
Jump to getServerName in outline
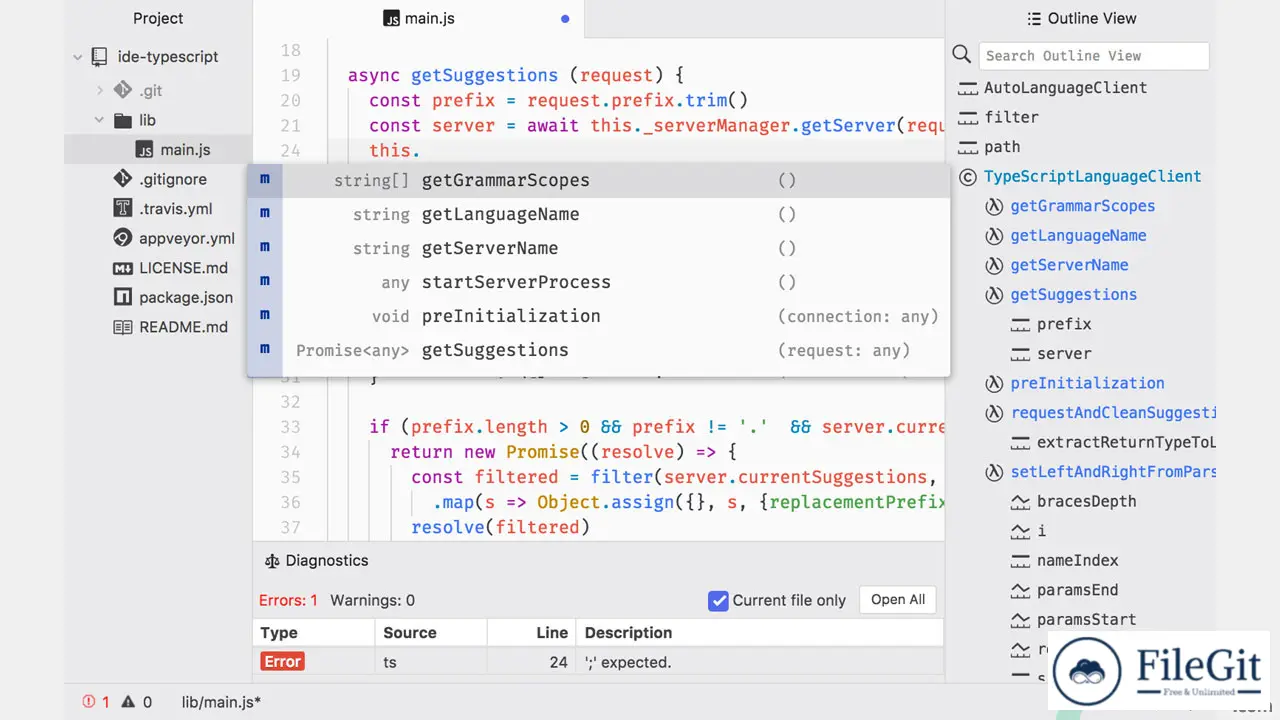coord(1069,265)
